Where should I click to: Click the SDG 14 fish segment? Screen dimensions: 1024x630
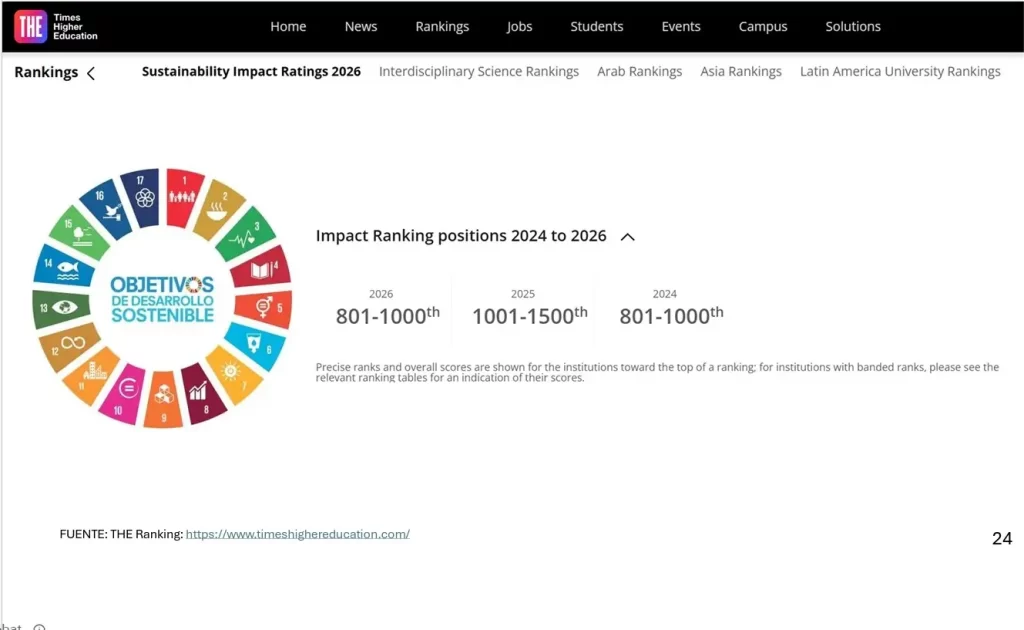pyautogui.click(x=61, y=268)
